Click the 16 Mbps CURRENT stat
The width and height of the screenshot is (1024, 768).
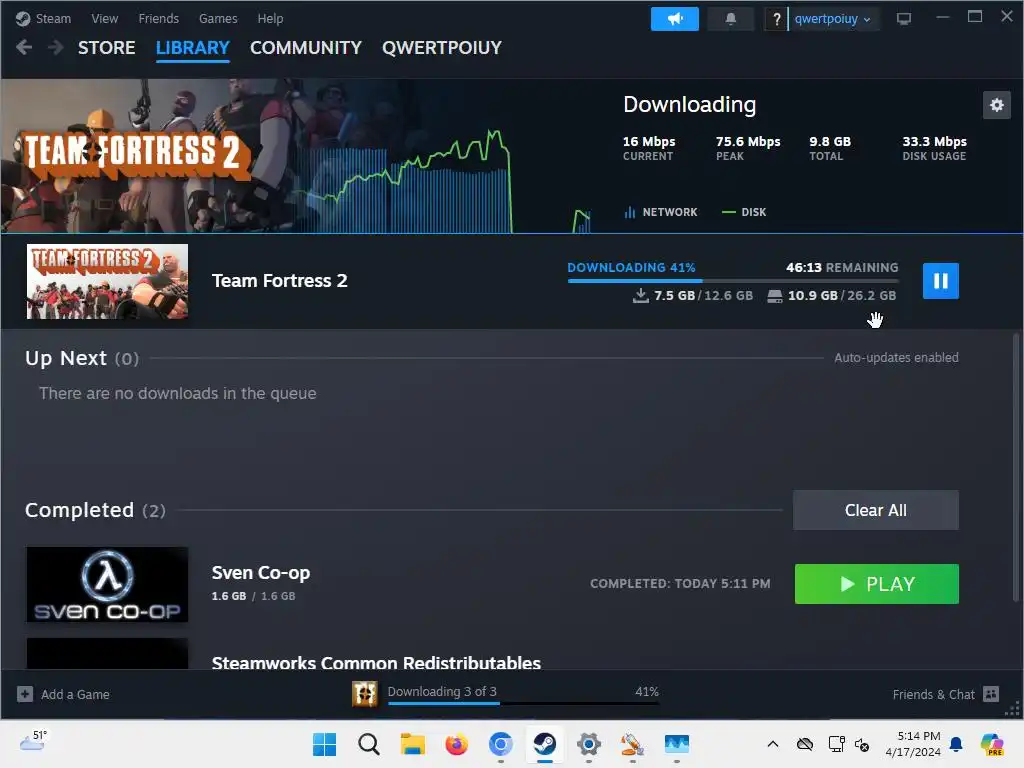tap(648, 148)
